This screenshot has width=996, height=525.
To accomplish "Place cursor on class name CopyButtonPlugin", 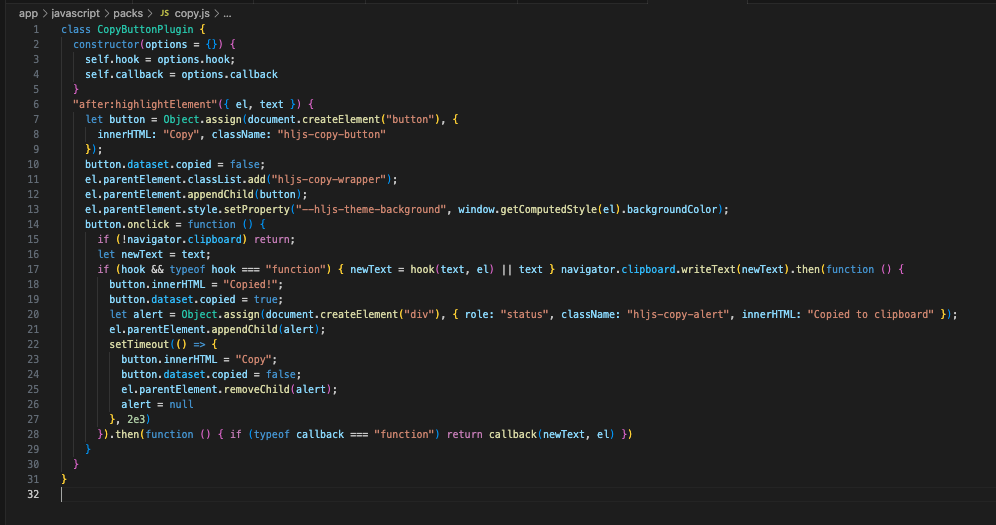I will tap(145, 29).
